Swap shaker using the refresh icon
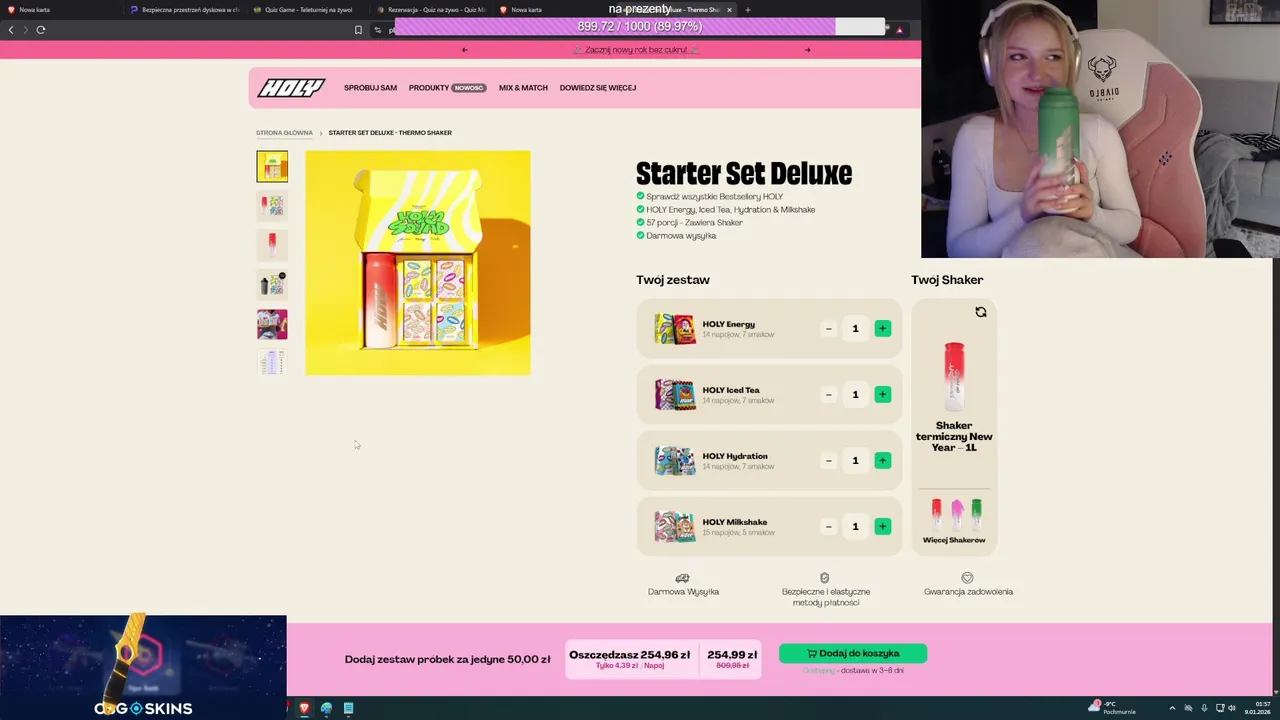 (981, 312)
